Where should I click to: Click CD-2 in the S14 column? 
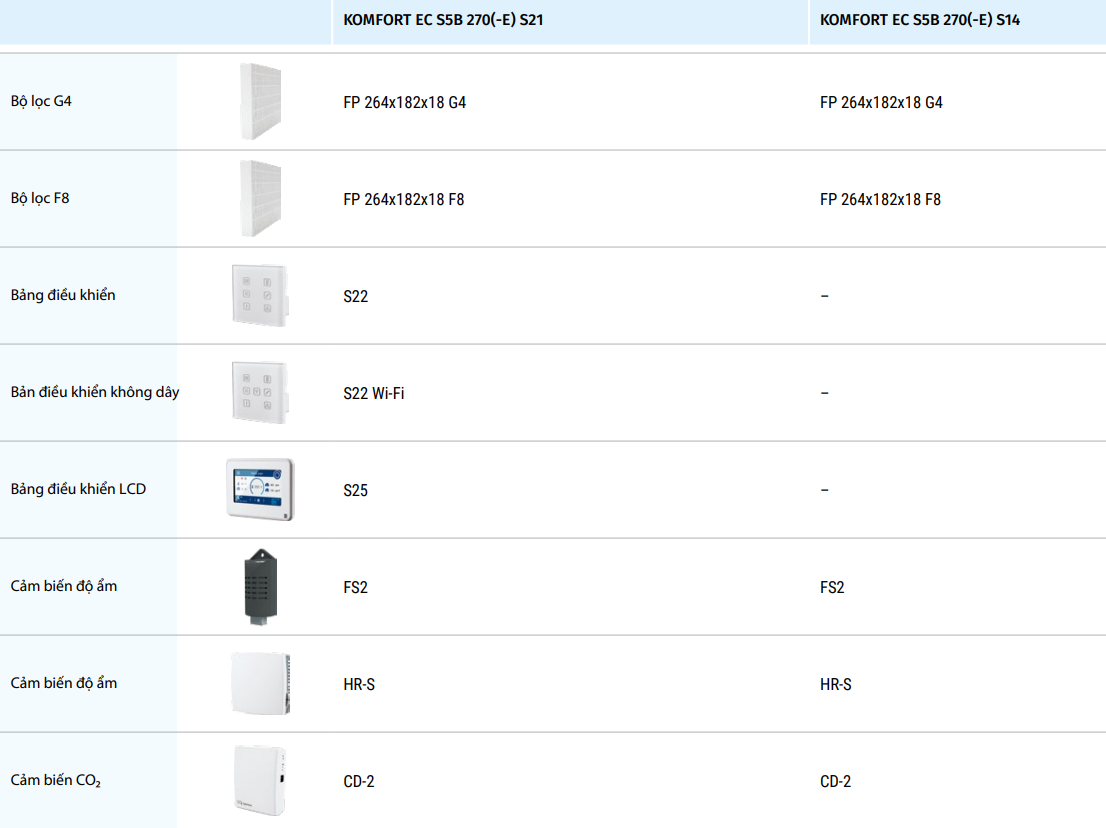pos(835,782)
